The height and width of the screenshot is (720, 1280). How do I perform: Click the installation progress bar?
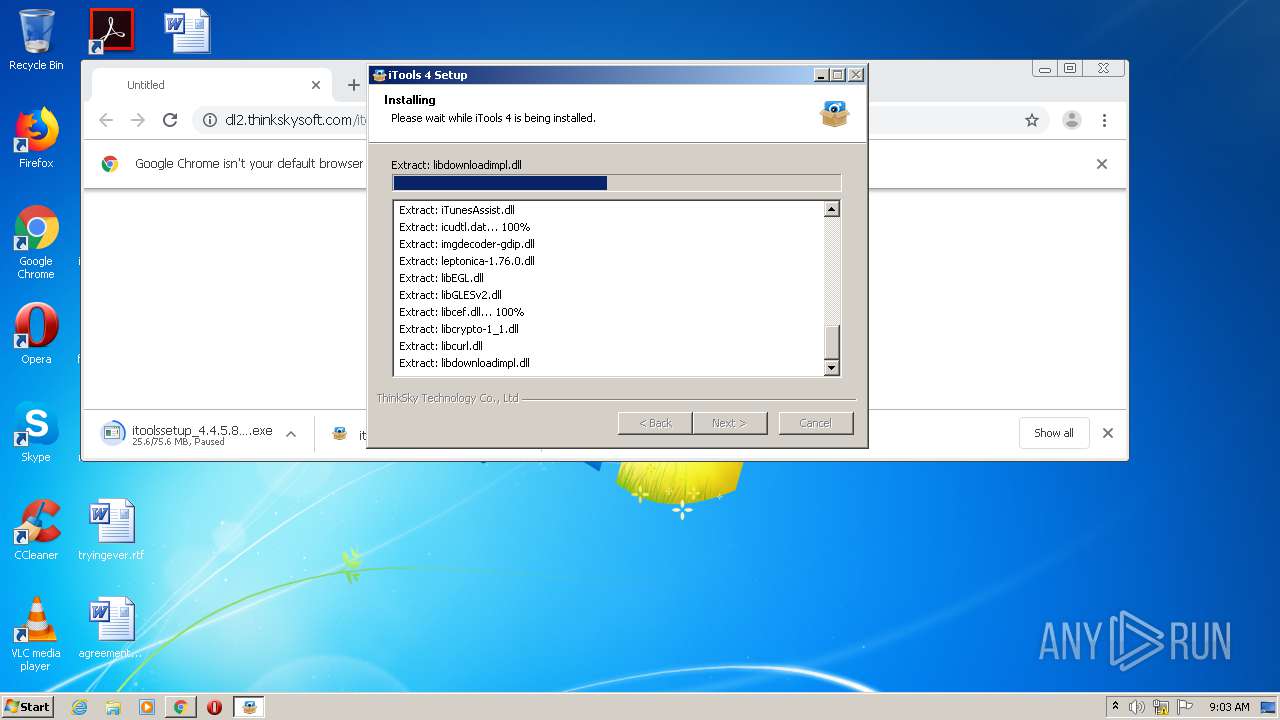tap(617, 183)
